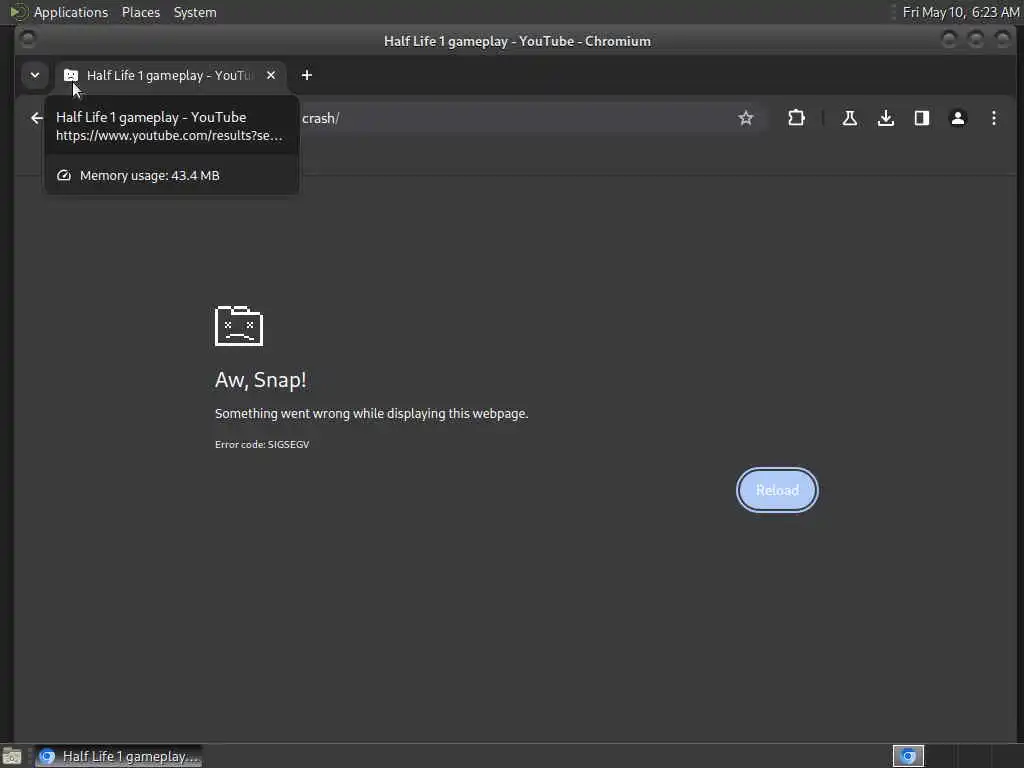The height and width of the screenshot is (768, 1024).
Task: Open the Applications menu
Action: coord(71,12)
